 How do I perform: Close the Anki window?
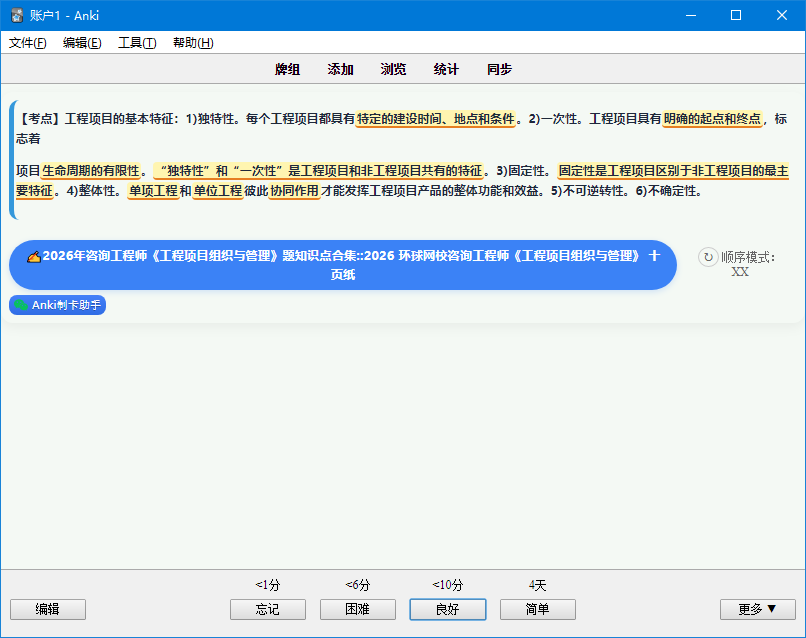tap(782, 15)
